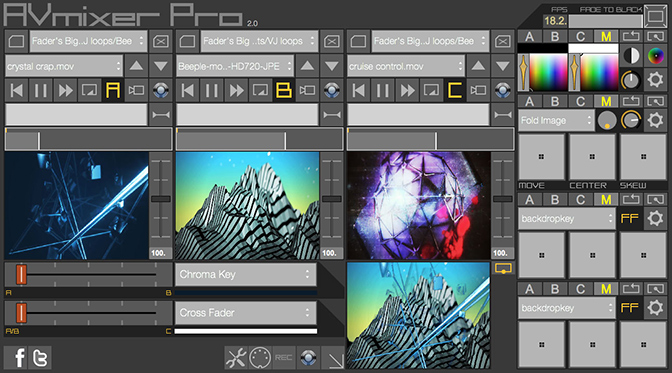Viewport: 672px width, 373px height.
Task: Select tab C in Fold Image panel
Action: tap(580, 102)
